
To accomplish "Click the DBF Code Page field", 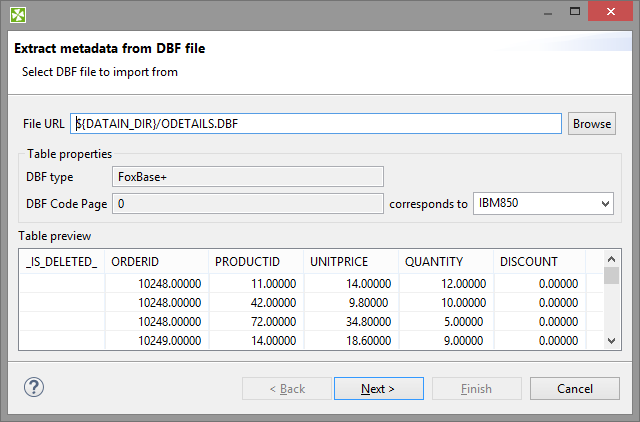I will point(248,204).
